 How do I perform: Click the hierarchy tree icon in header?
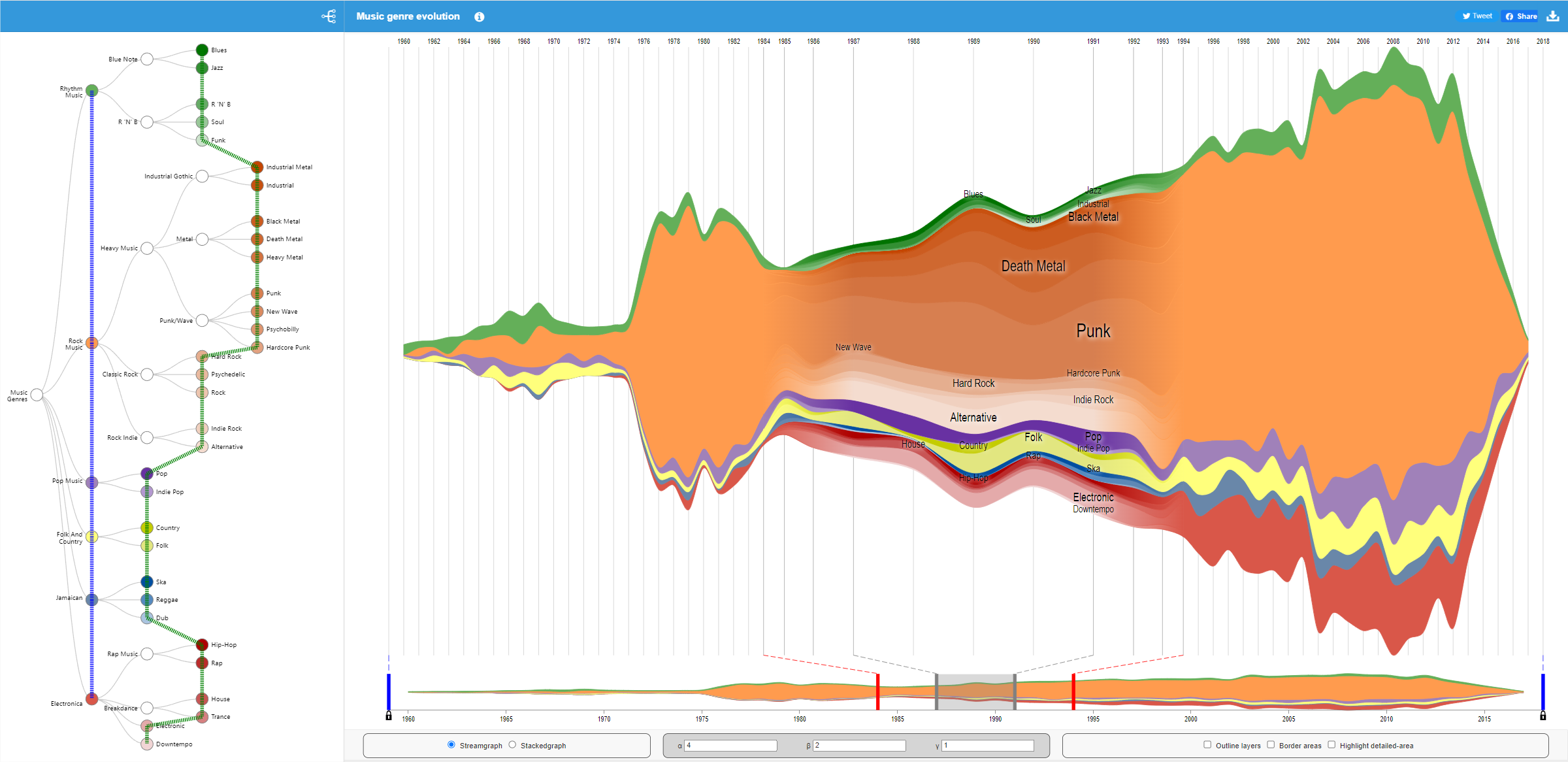click(329, 16)
